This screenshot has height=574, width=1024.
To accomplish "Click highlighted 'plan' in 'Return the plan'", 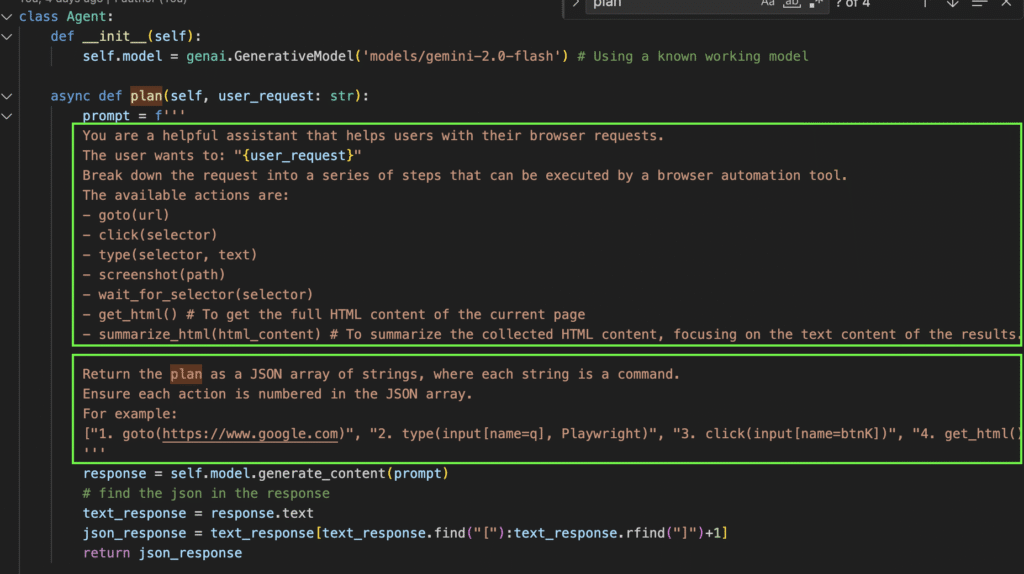I will click(185, 374).
